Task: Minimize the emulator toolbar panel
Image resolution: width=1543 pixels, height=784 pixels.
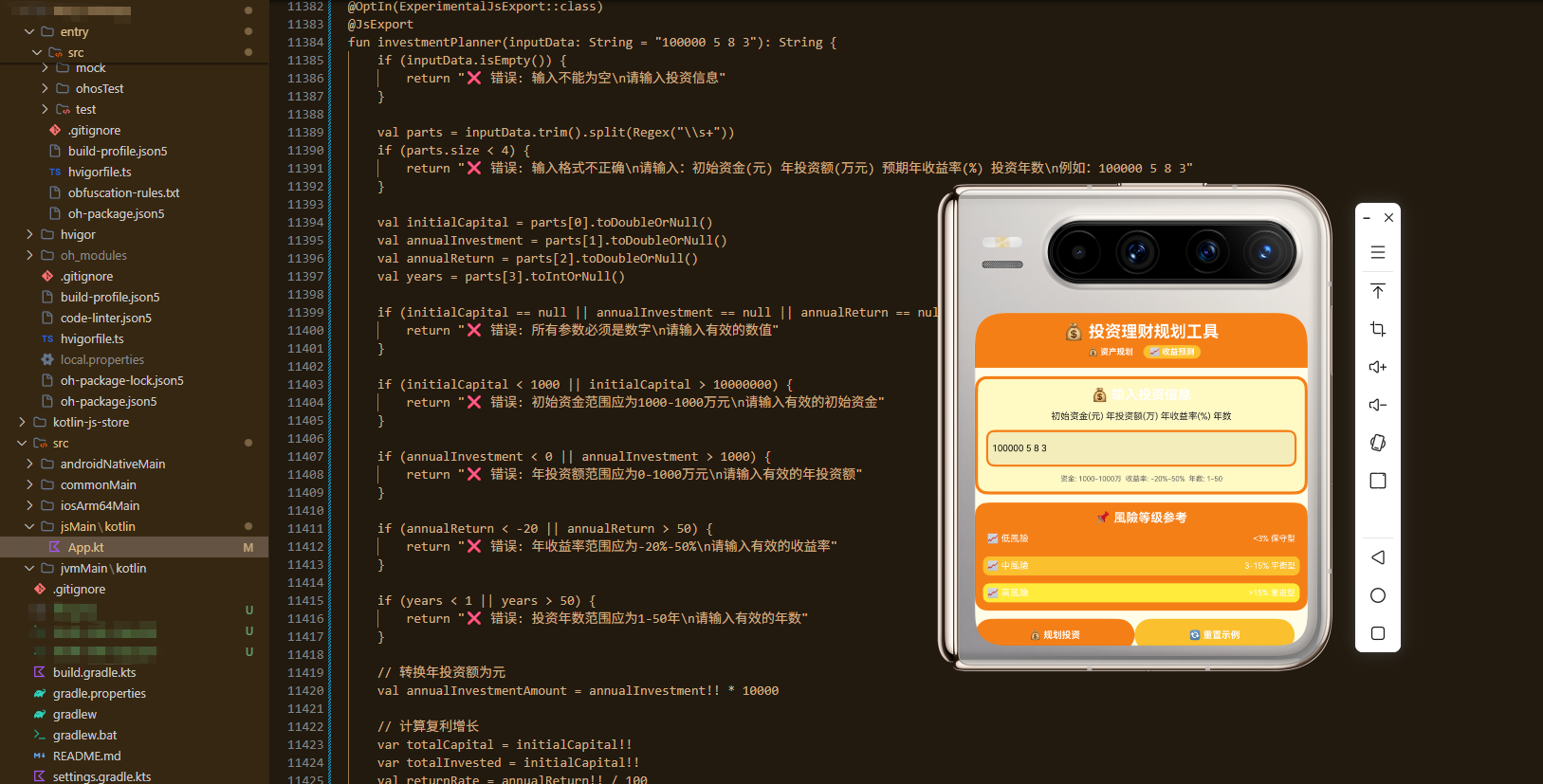Action: [1367, 218]
